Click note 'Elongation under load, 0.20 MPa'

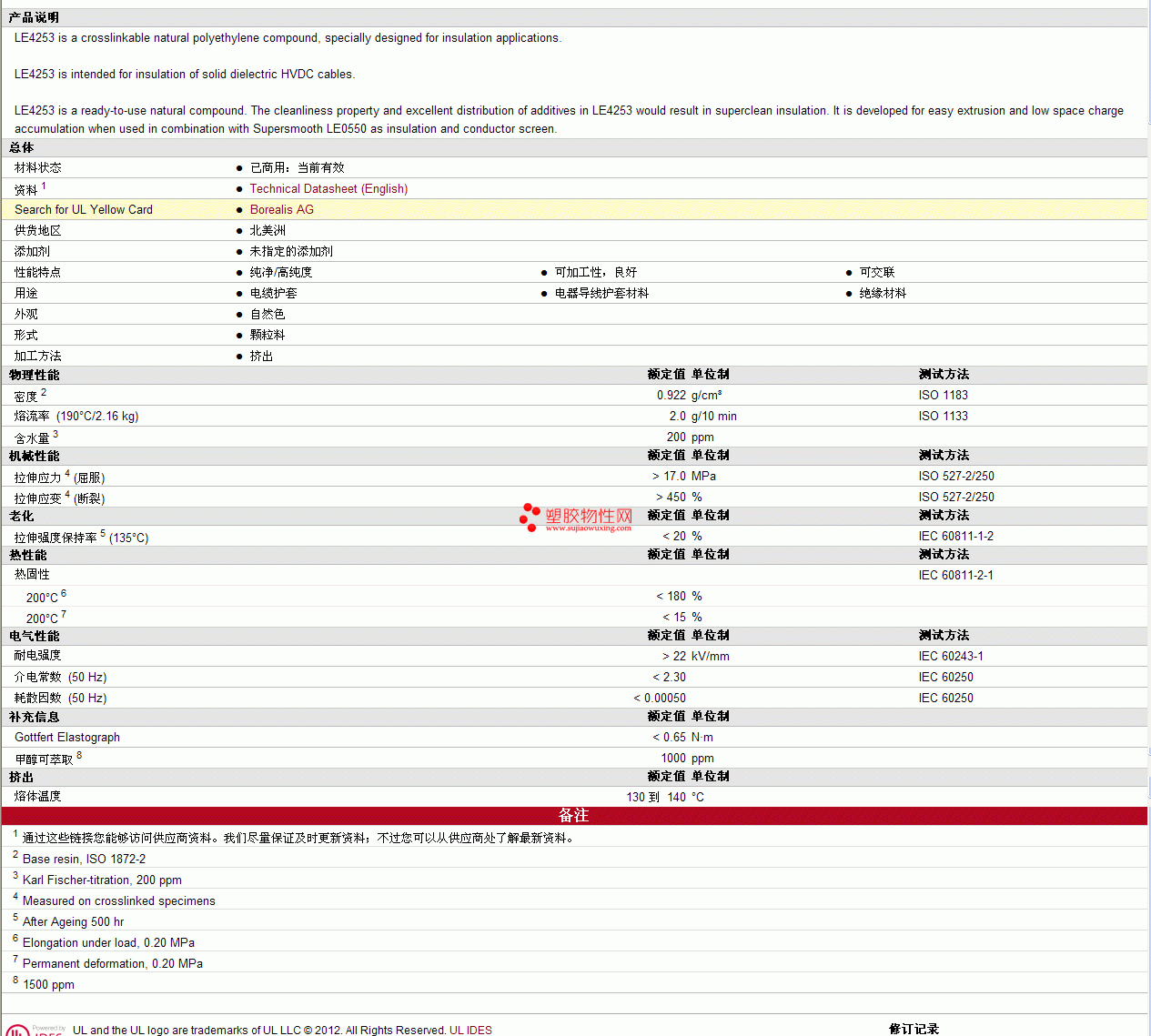coord(108,943)
